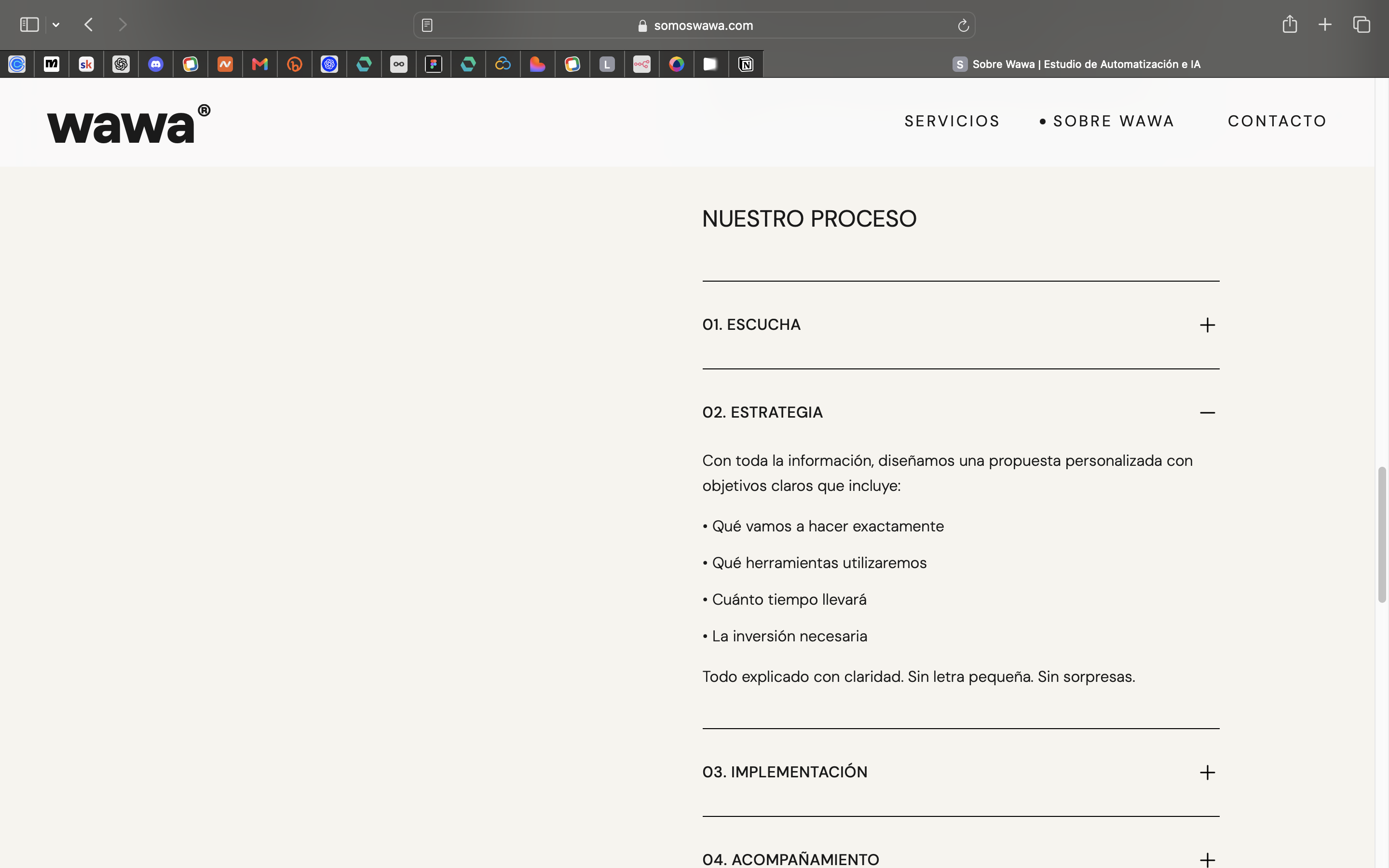Click the 04. ACOMPAÑAMIENTO heading

tap(790, 859)
